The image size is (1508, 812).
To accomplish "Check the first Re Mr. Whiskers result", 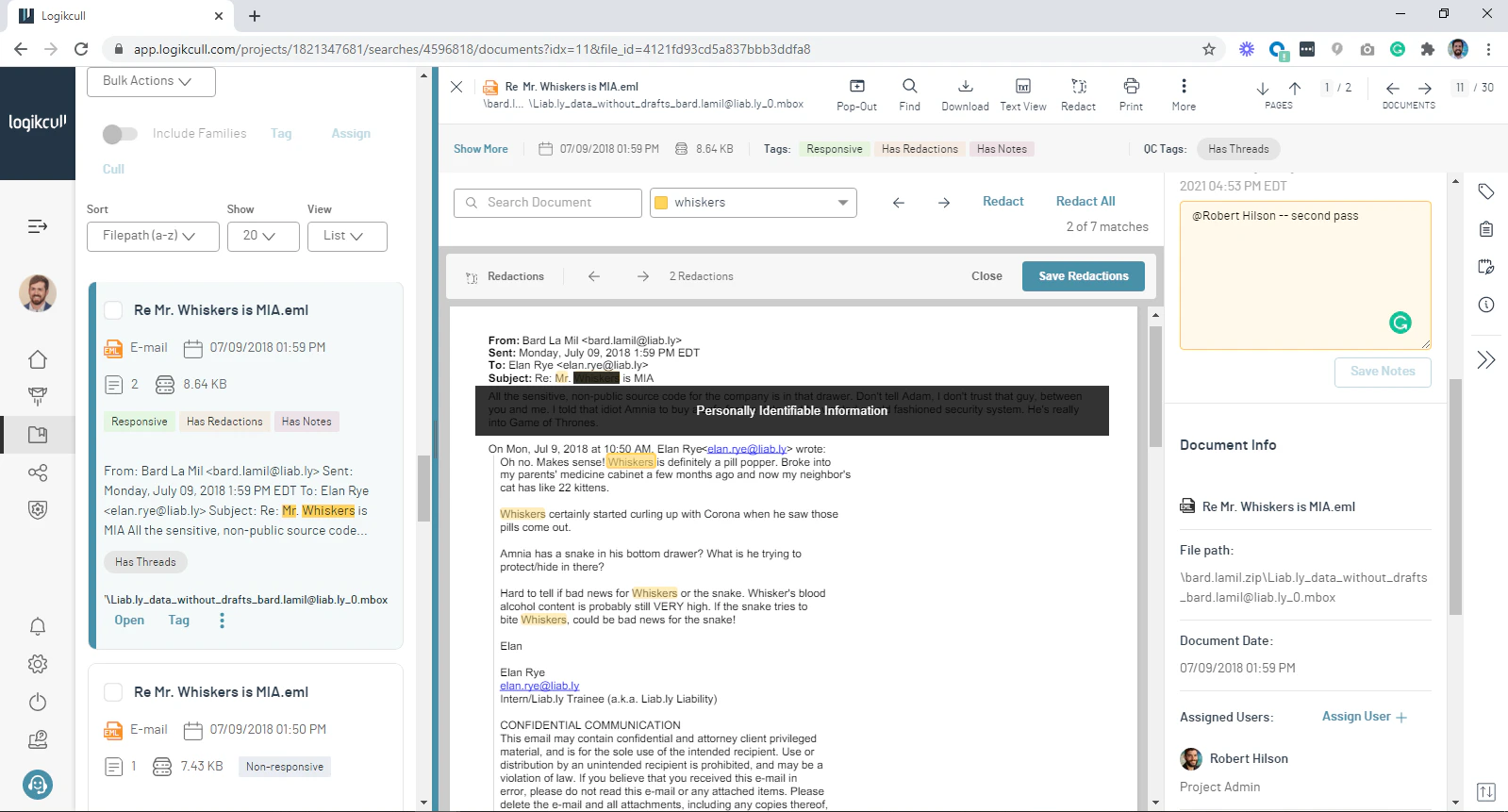I will [113, 310].
